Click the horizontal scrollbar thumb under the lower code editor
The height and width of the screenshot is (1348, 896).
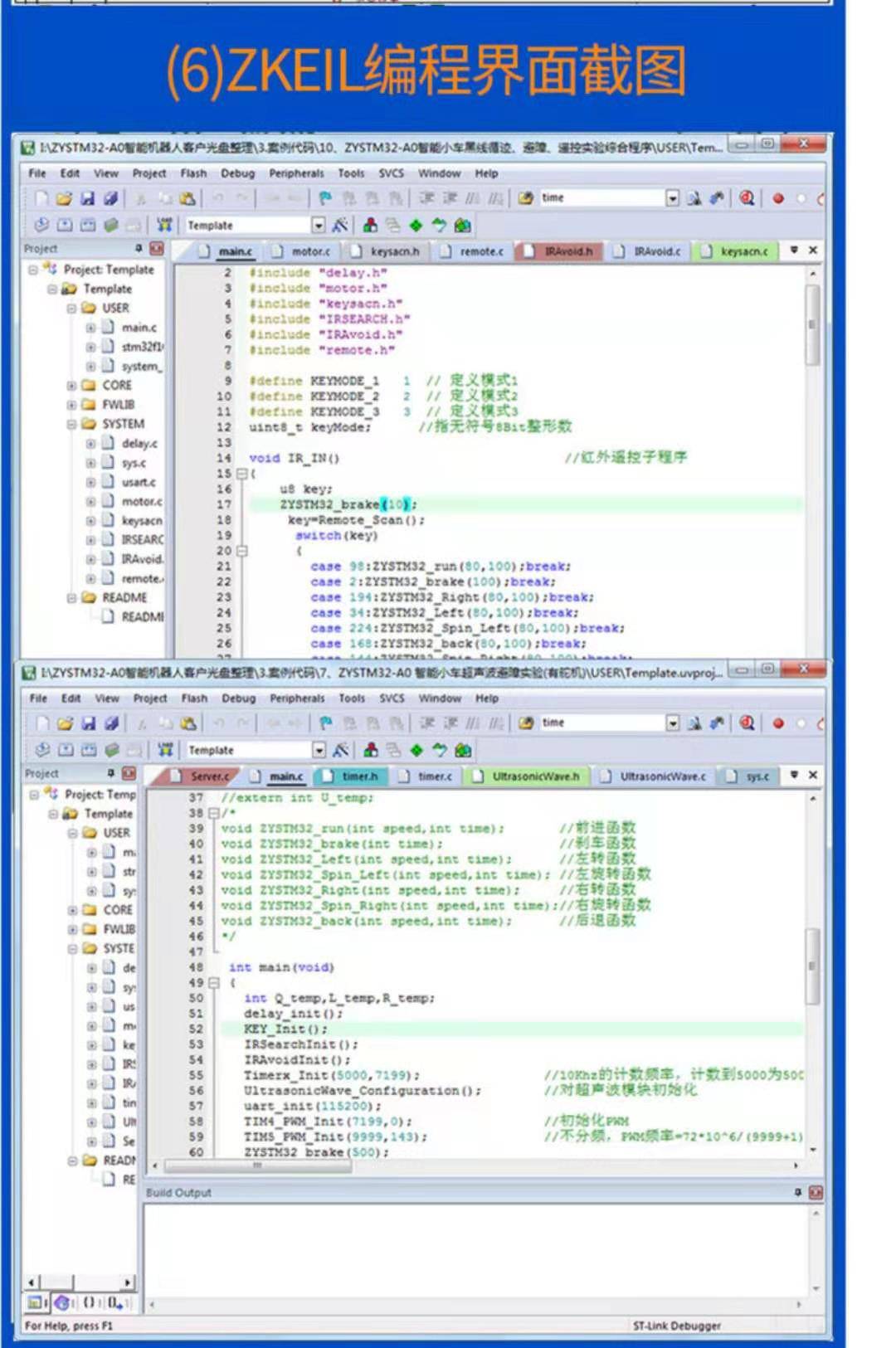point(258,1166)
